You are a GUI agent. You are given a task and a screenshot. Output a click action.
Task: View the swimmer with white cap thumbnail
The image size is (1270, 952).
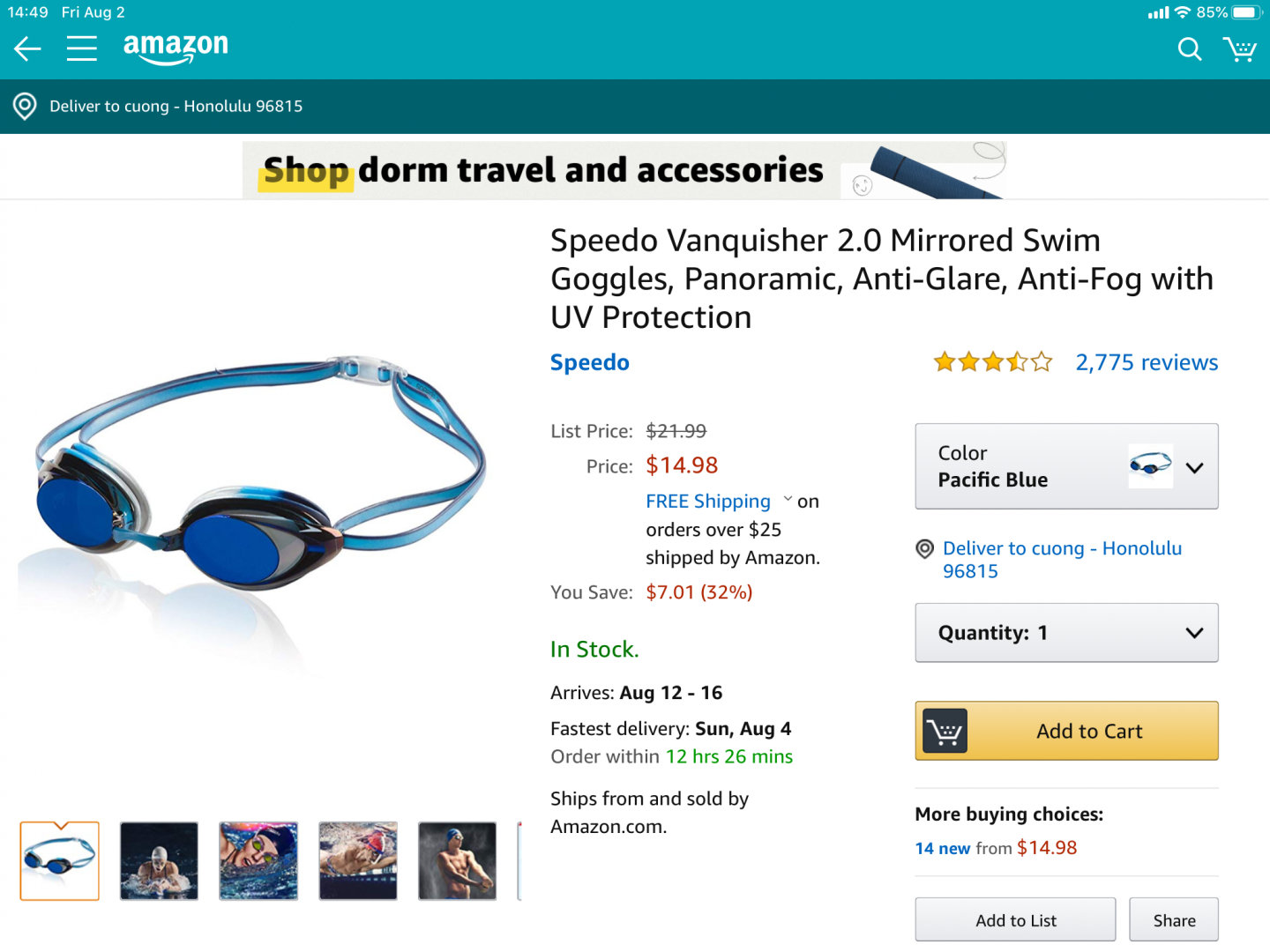(x=159, y=860)
